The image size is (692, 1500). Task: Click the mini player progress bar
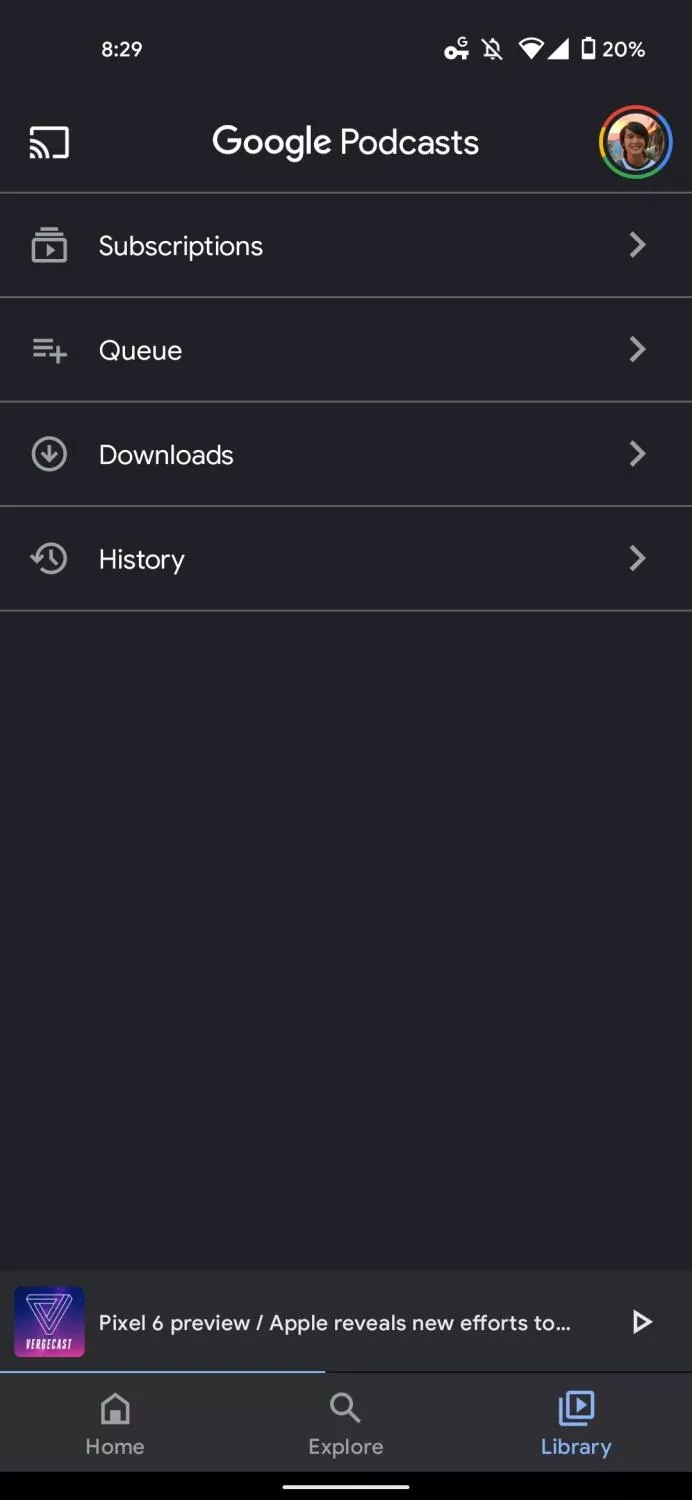click(346, 1372)
